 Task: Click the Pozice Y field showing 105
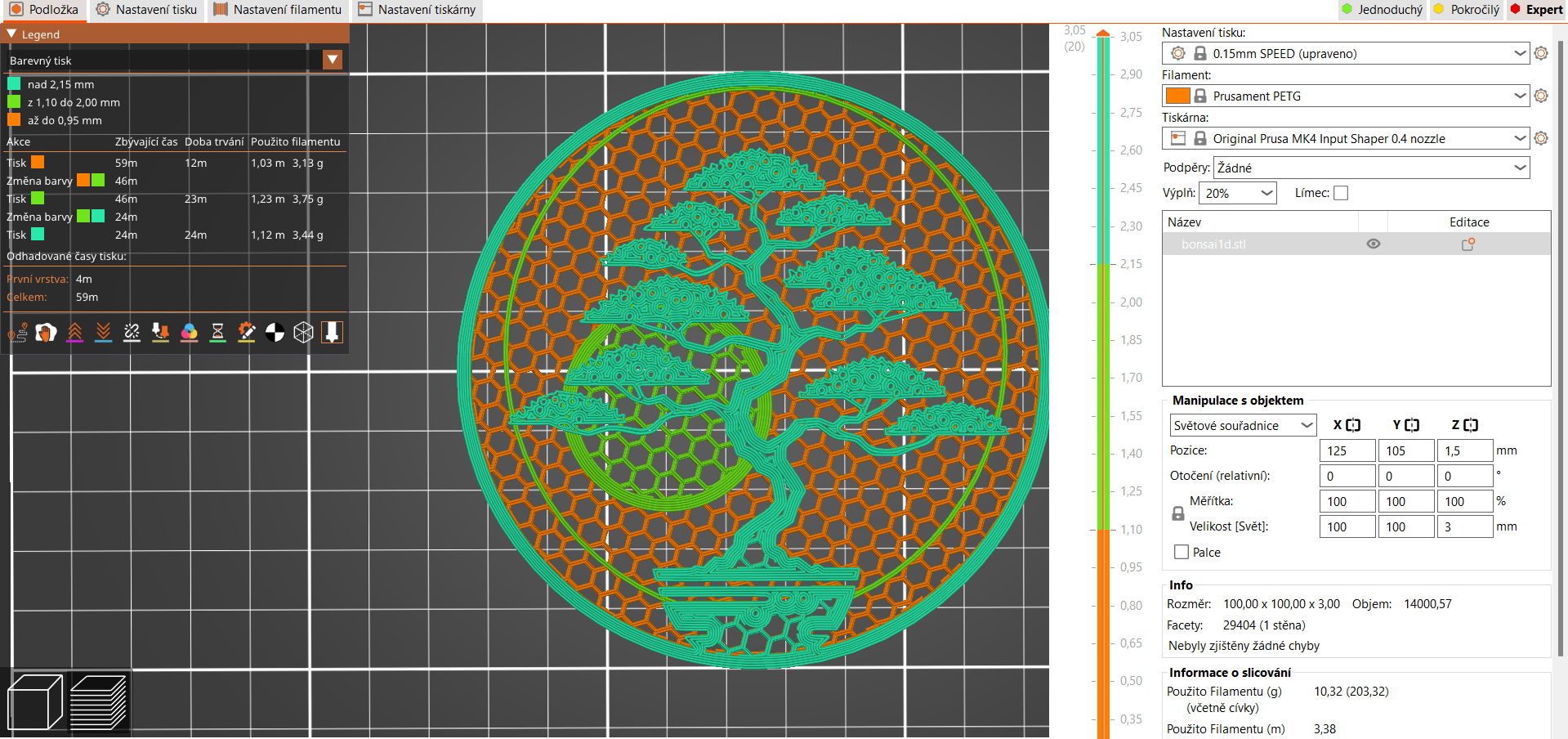1406,450
